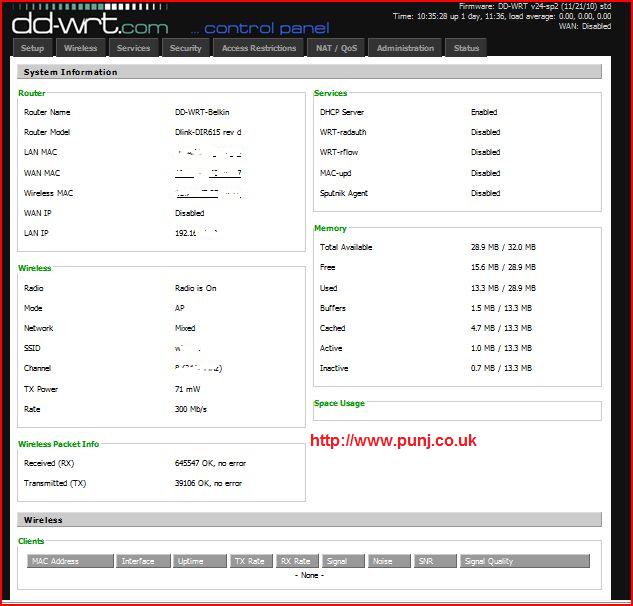Click Free memory 15.6 MB value
633x606 pixels.
click(503, 267)
